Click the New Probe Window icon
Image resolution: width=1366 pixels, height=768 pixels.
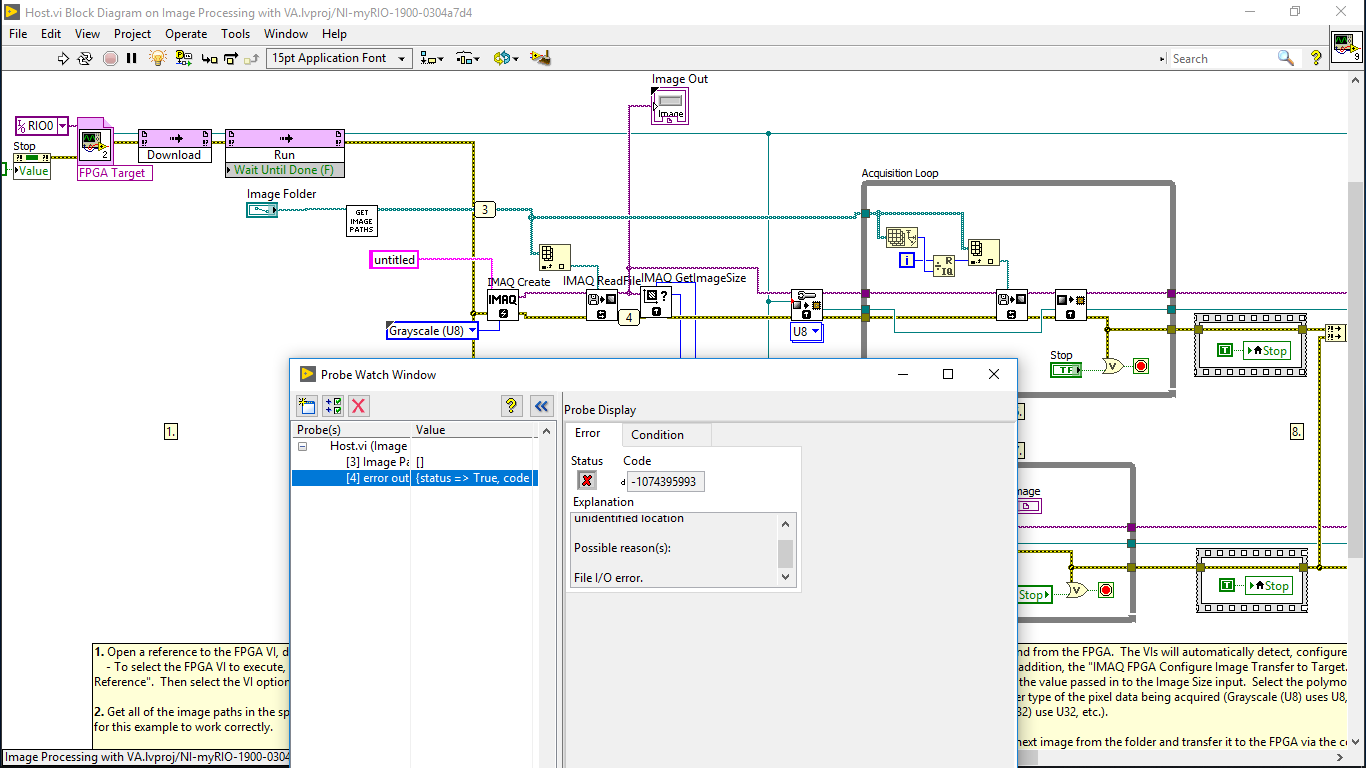click(307, 405)
